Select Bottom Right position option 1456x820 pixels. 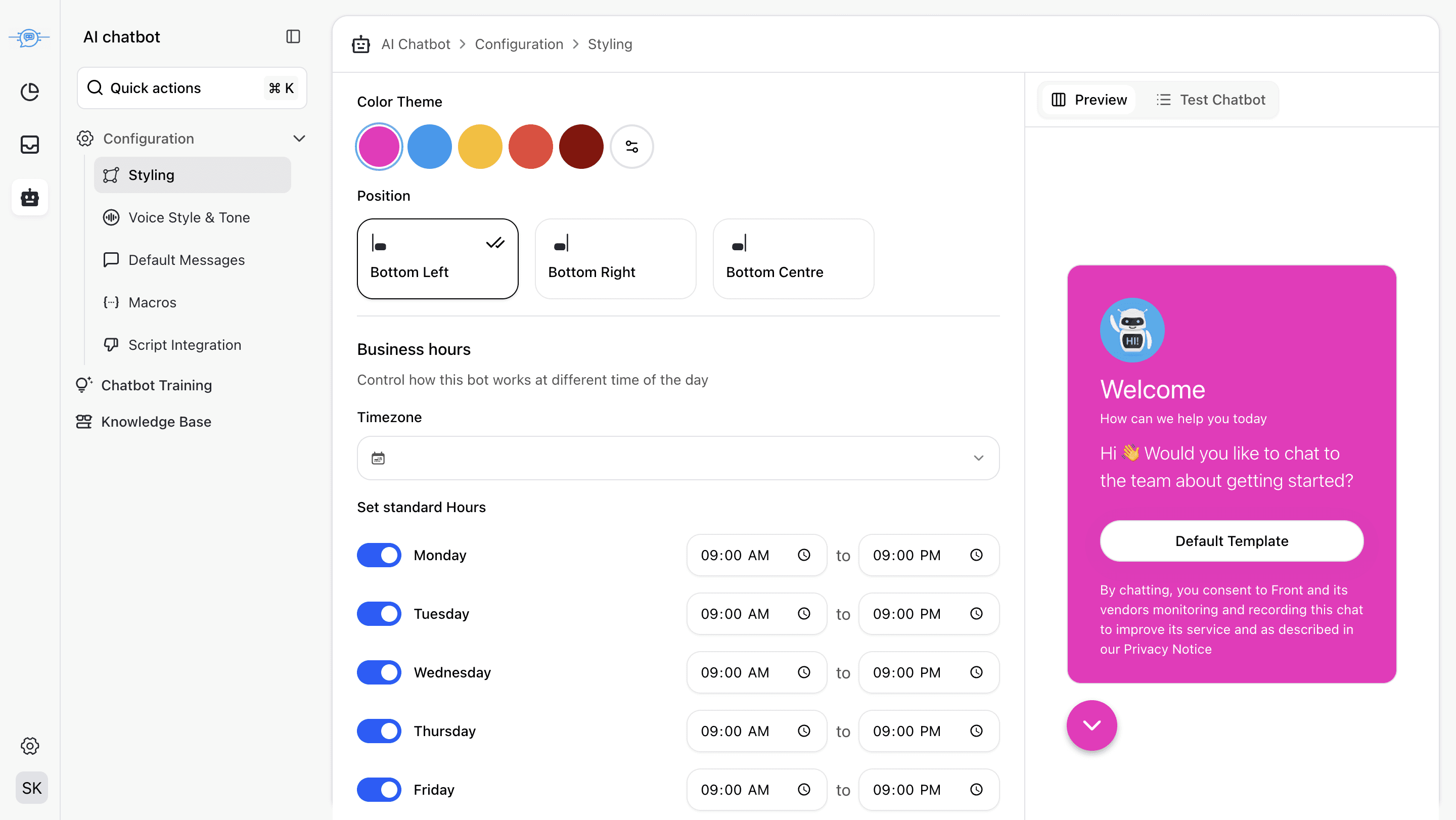[615, 259]
